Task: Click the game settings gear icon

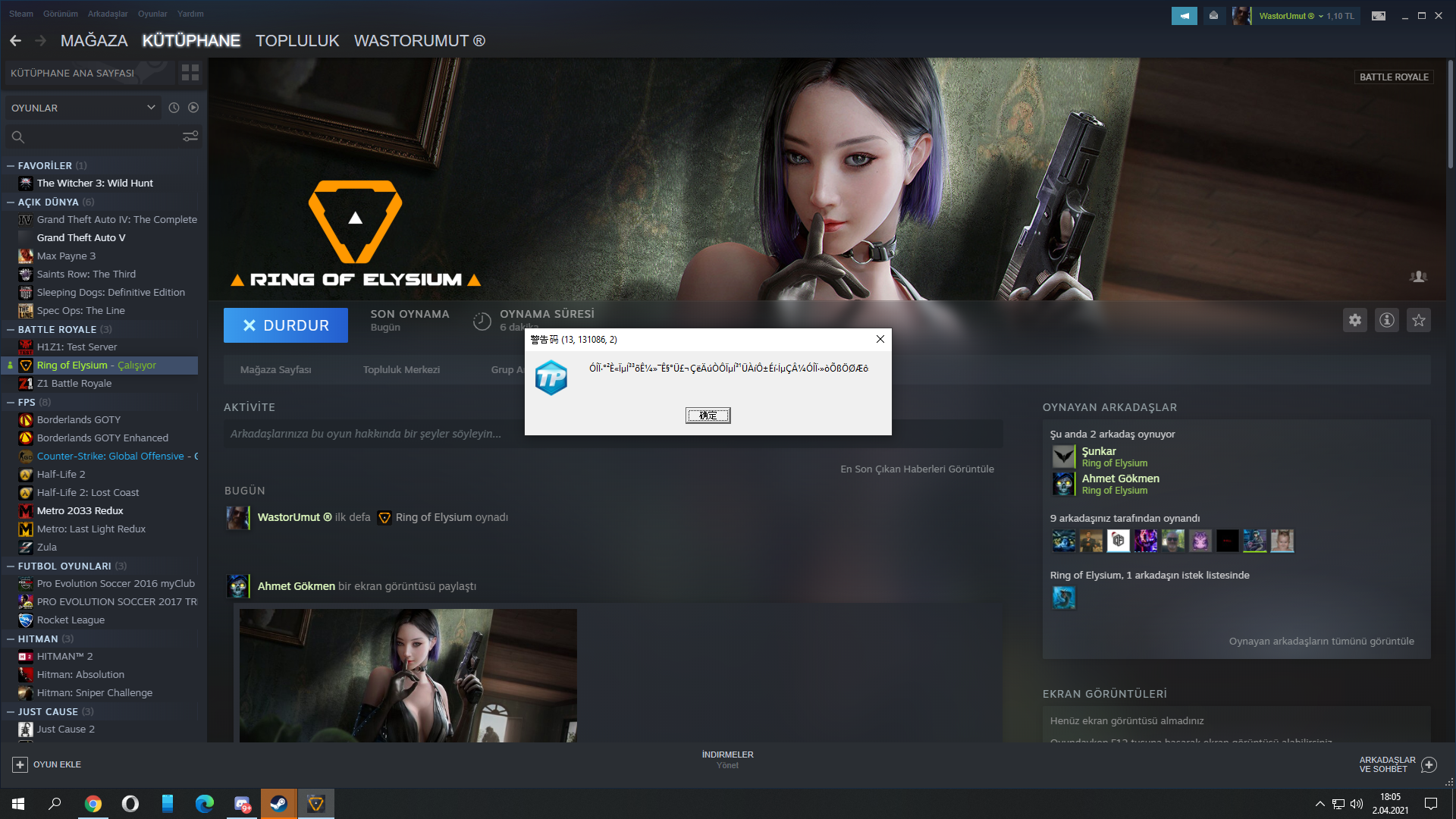Action: (1355, 320)
